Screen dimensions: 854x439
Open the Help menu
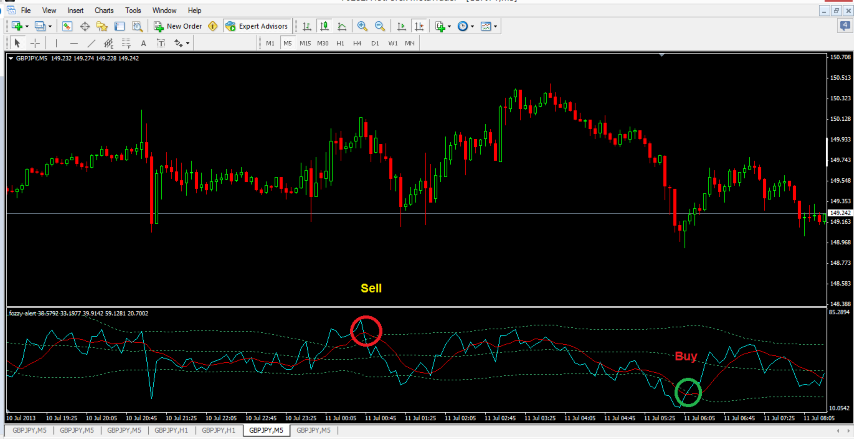[x=194, y=10]
